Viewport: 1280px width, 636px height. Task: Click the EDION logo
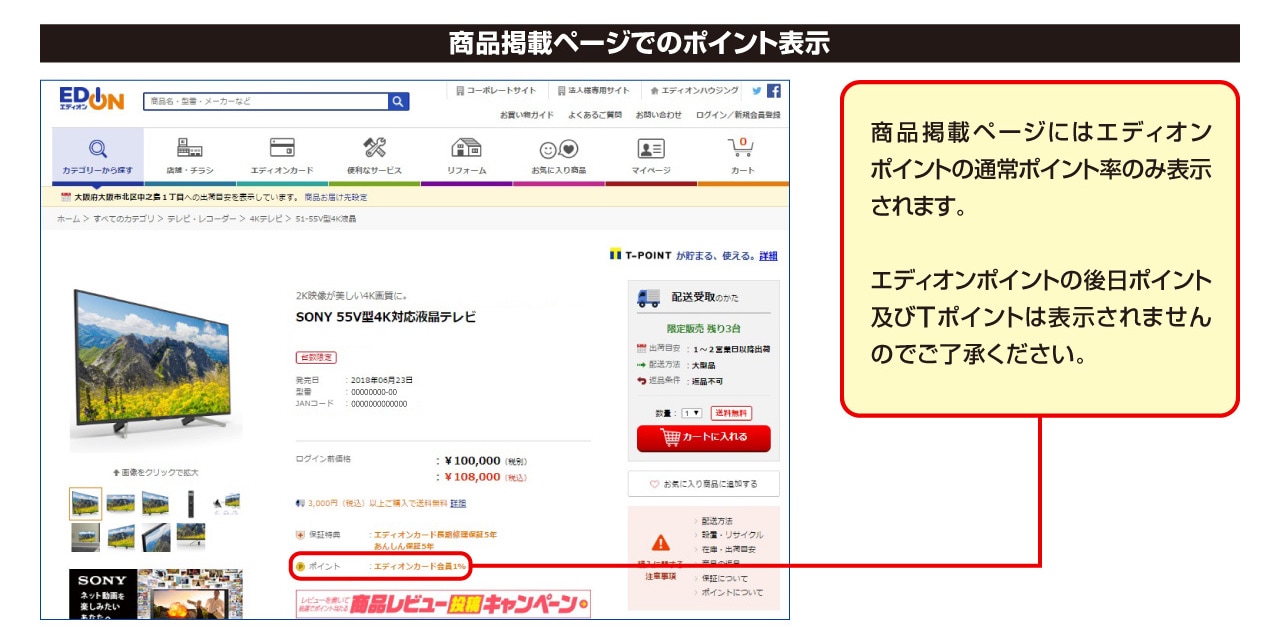tap(91, 99)
